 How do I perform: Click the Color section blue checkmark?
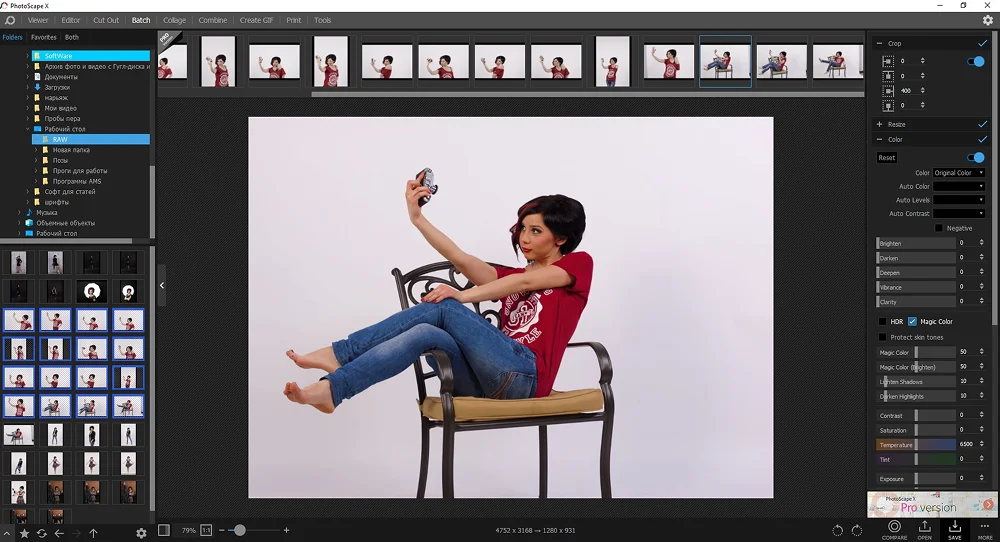[982, 139]
